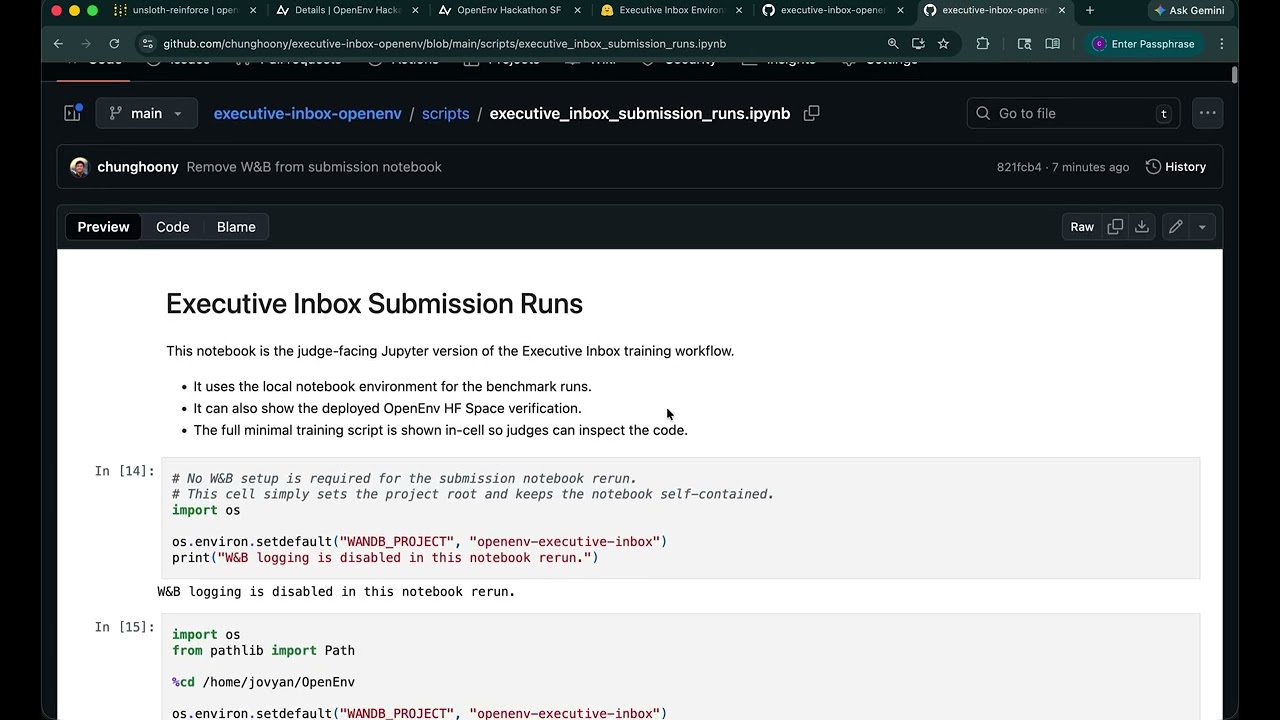Copy the file path next to the filename
The image size is (1280, 720).
coord(812,113)
